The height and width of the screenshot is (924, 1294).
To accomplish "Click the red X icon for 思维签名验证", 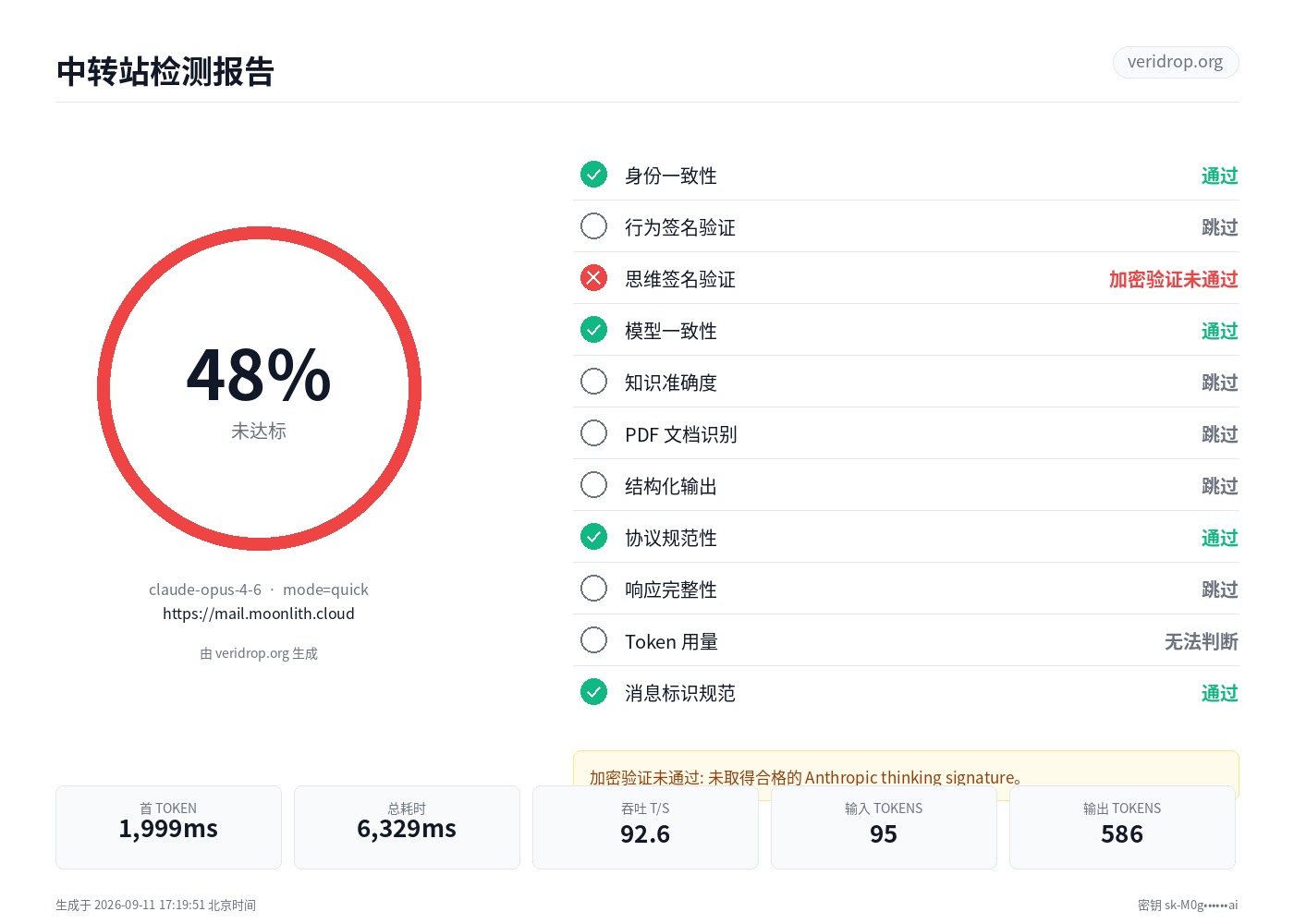I will [x=593, y=278].
